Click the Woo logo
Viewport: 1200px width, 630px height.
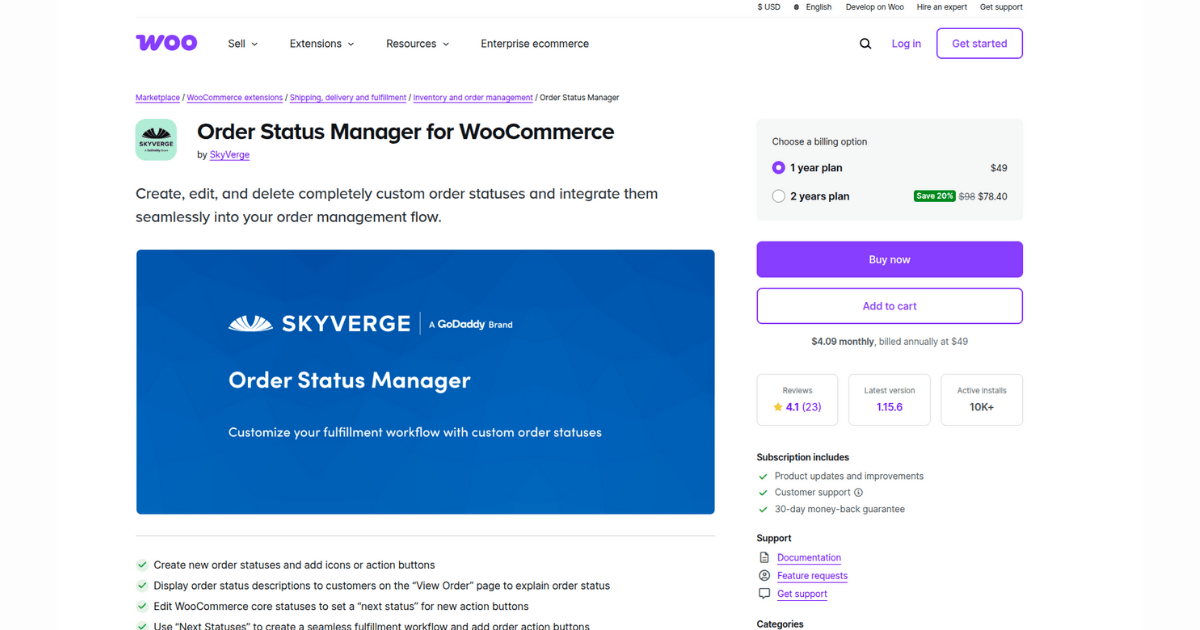point(166,43)
